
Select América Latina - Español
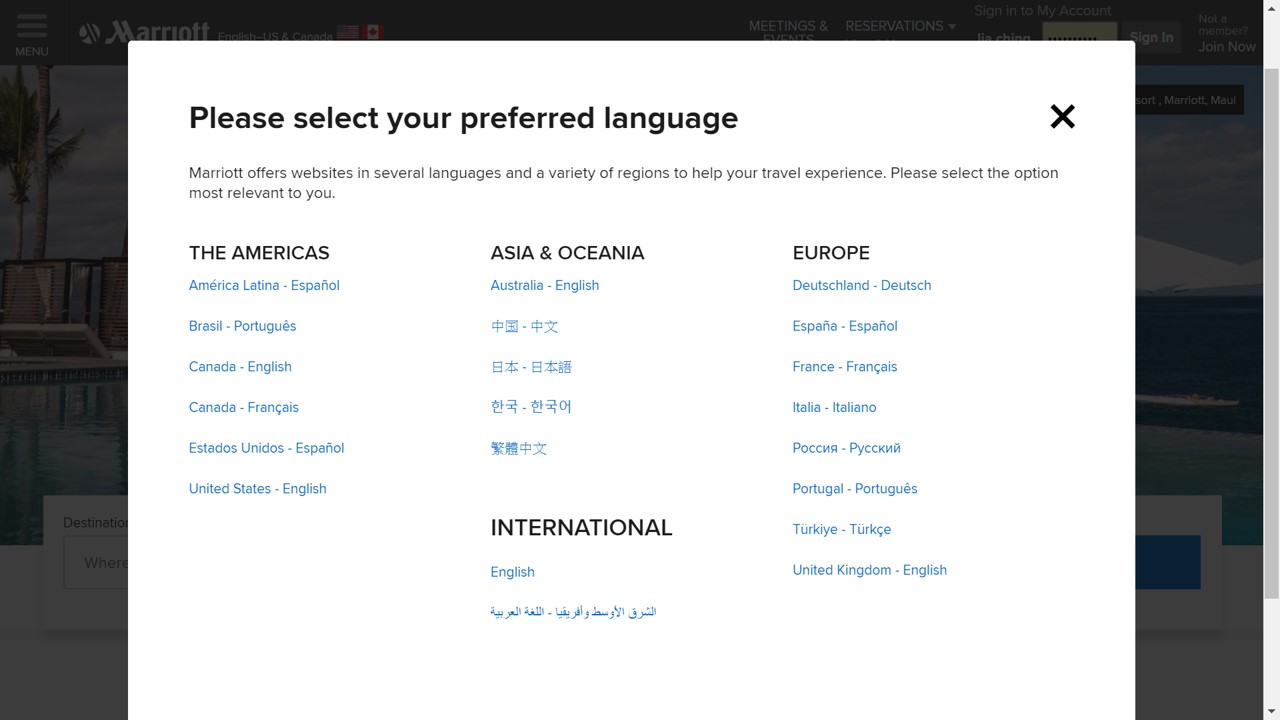(x=264, y=285)
